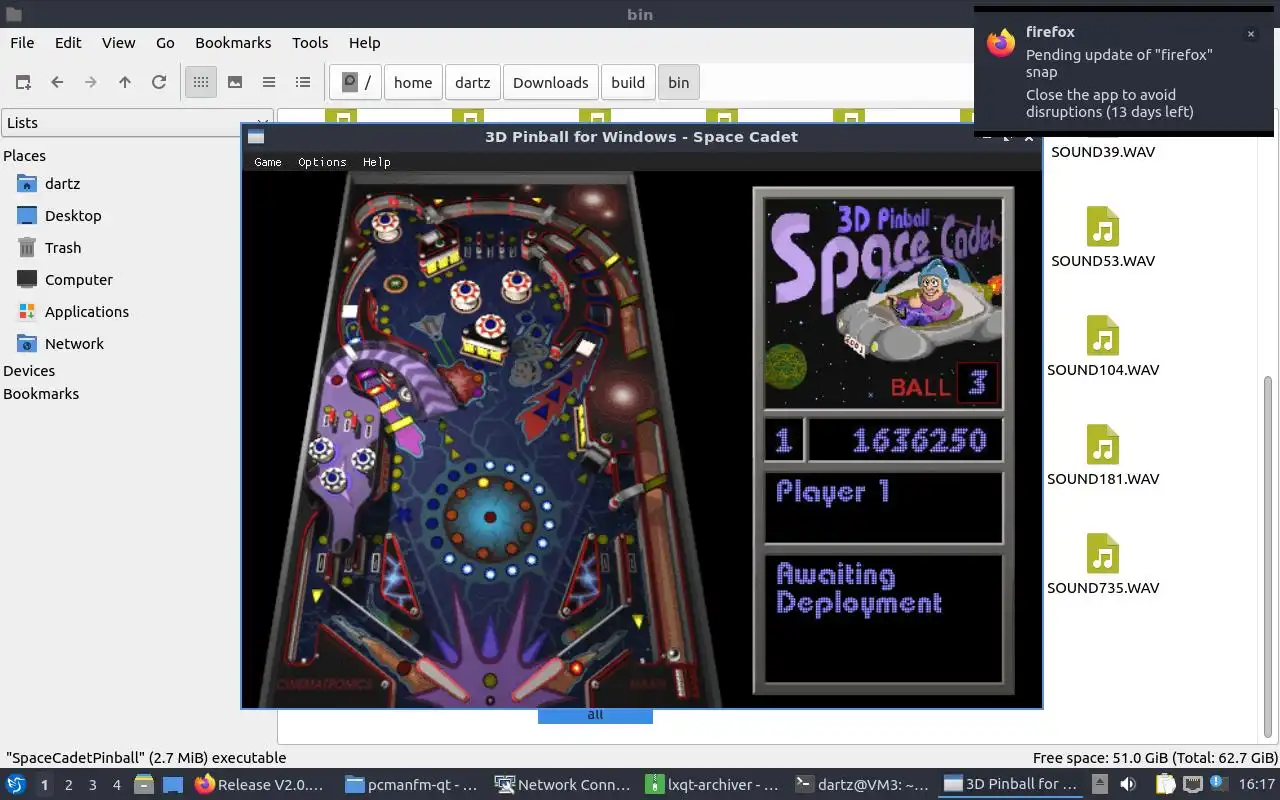Switch to compact list view
This screenshot has height=800, width=1280.
[x=269, y=82]
